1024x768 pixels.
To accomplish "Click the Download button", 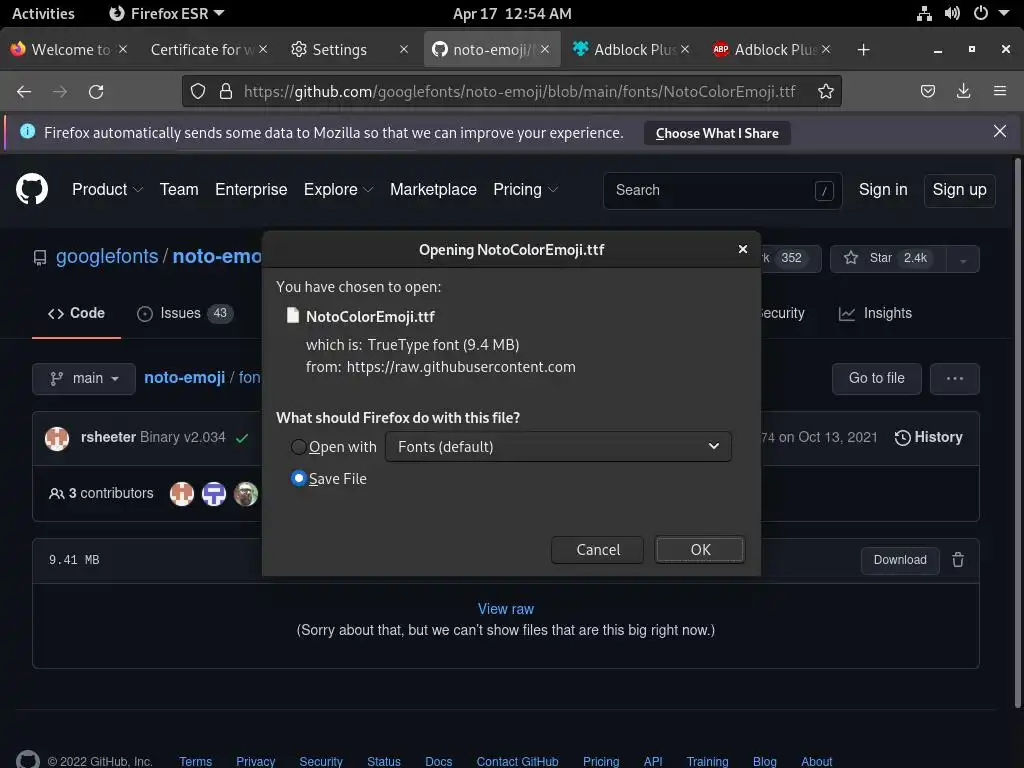I will point(900,560).
